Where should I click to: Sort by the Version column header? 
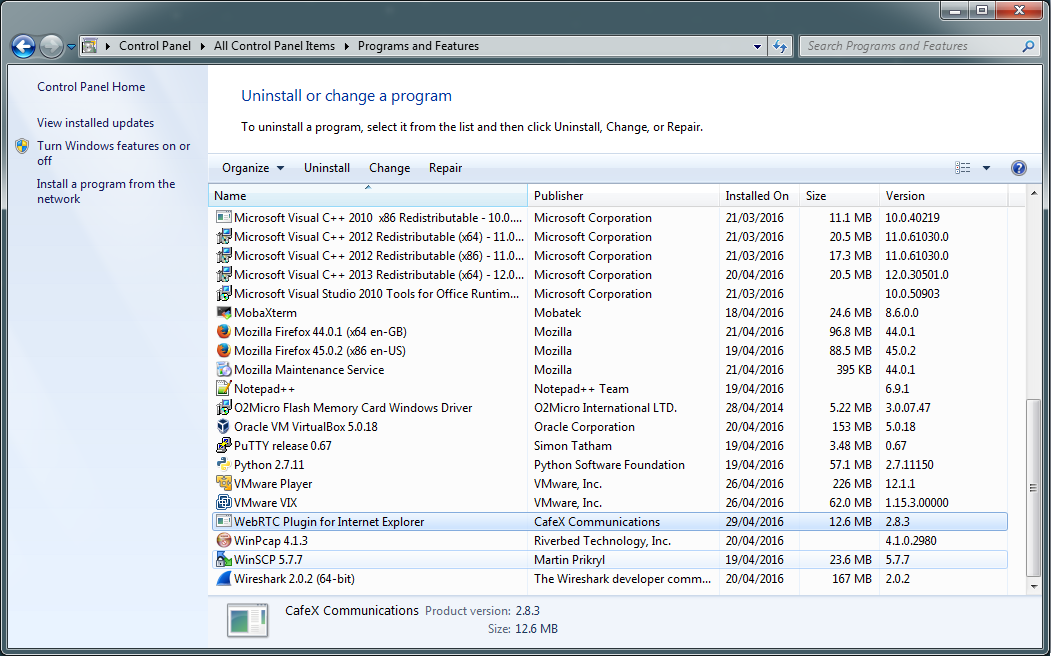943,196
